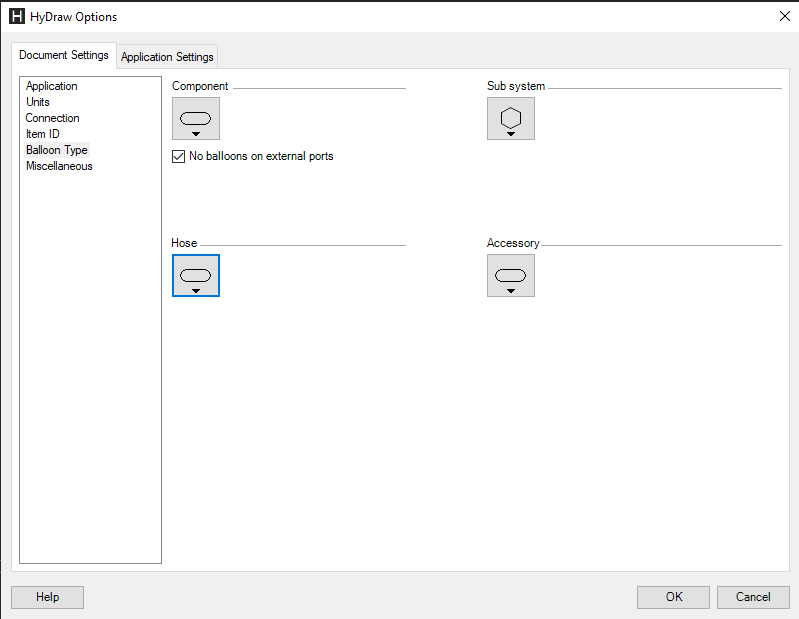The height and width of the screenshot is (619, 799).
Task: Click the HyDraw logo in the title bar
Action: [x=16, y=16]
